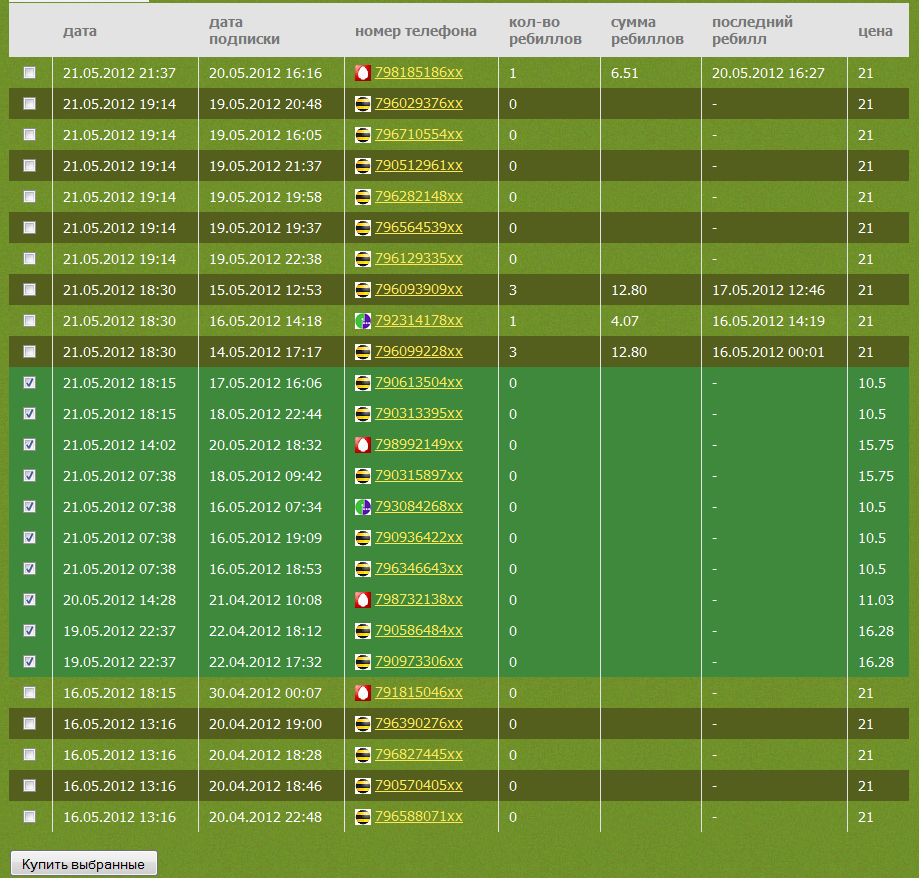Click the сумма ребиллов column header

(x=647, y=30)
